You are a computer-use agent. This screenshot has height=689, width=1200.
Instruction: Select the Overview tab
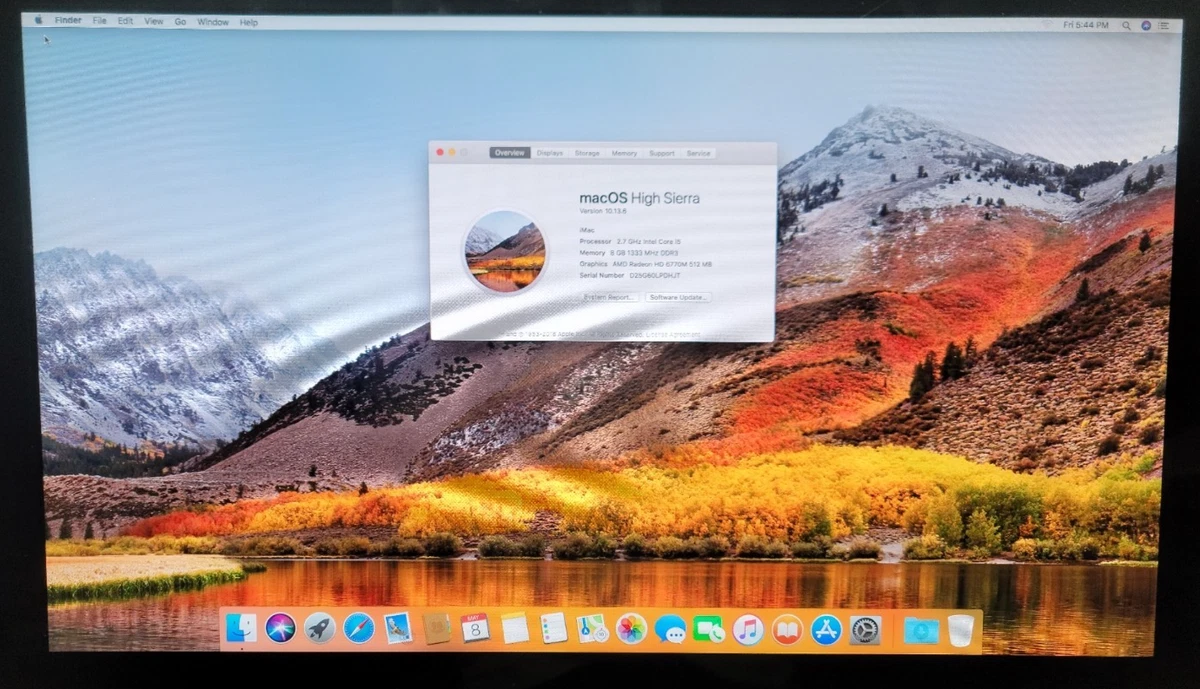pos(510,153)
